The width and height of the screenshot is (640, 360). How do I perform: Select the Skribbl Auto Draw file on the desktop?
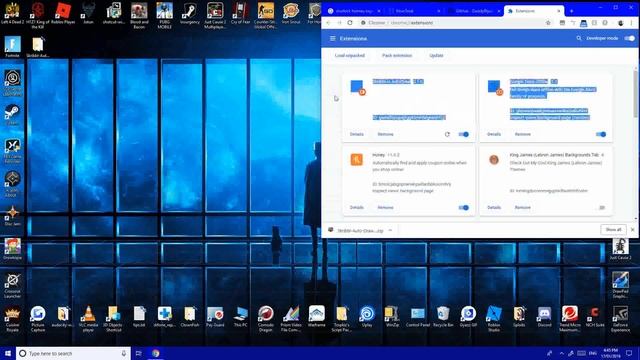tap(38, 47)
